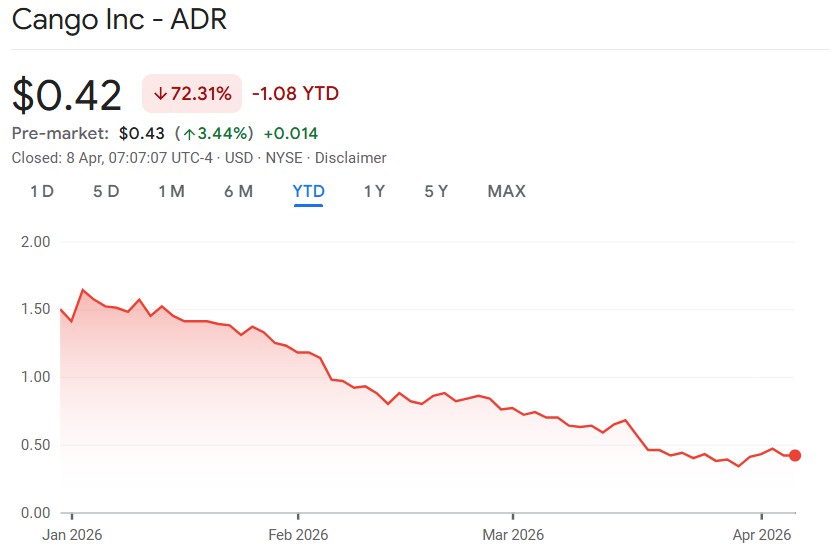Show the 1M price history

pyautogui.click(x=171, y=191)
